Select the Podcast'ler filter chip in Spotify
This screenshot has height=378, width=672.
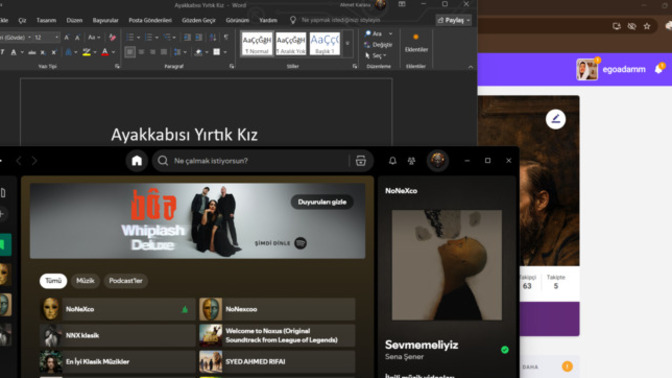pos(126,281)
